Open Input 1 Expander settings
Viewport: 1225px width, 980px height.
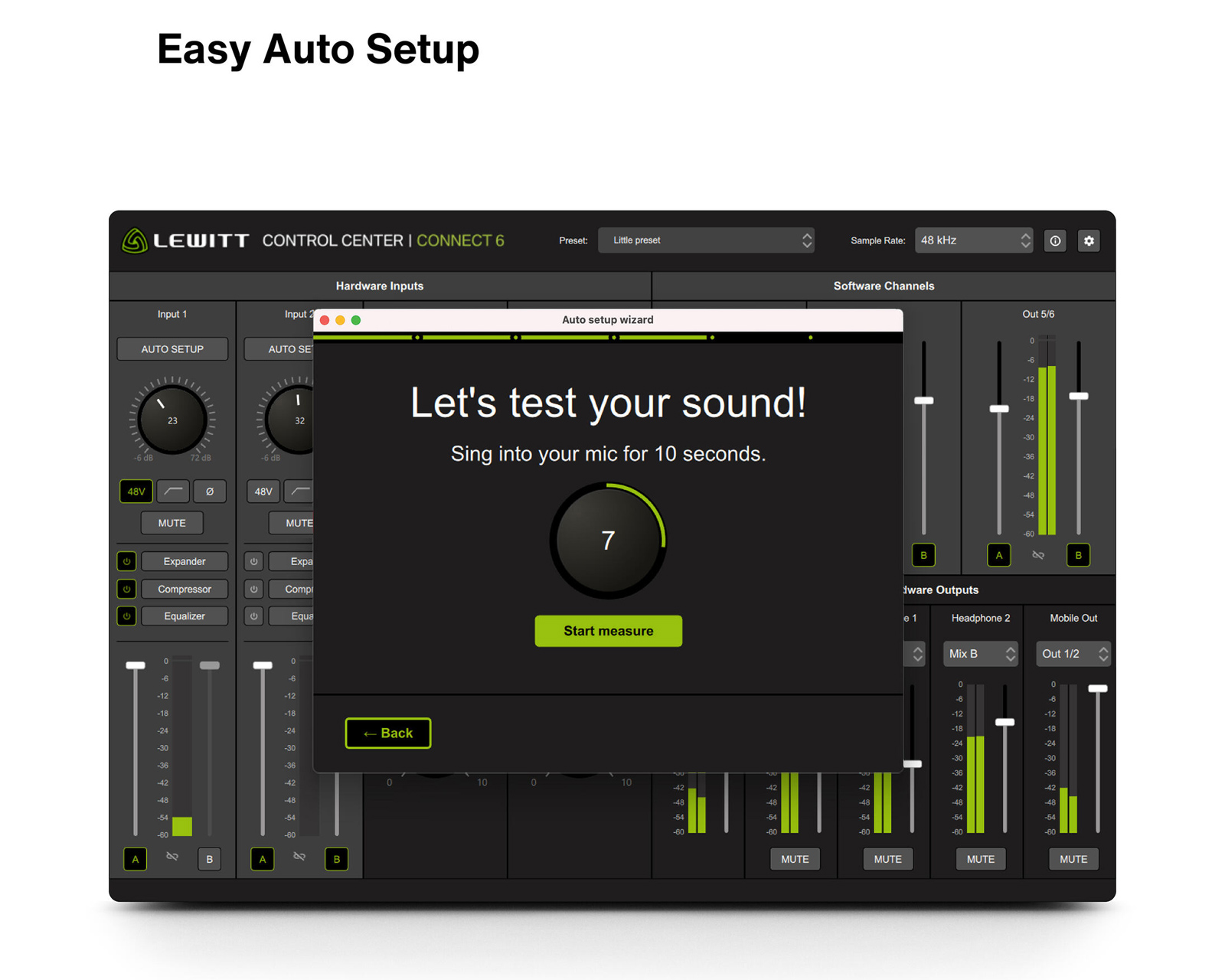[x=185, y=561]
